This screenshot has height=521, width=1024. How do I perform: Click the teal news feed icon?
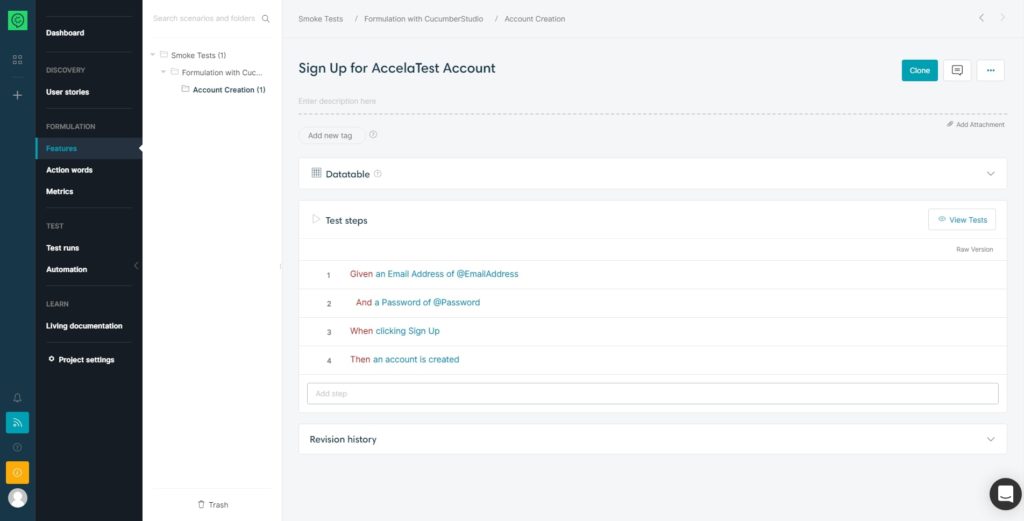[x=18, y=422]
